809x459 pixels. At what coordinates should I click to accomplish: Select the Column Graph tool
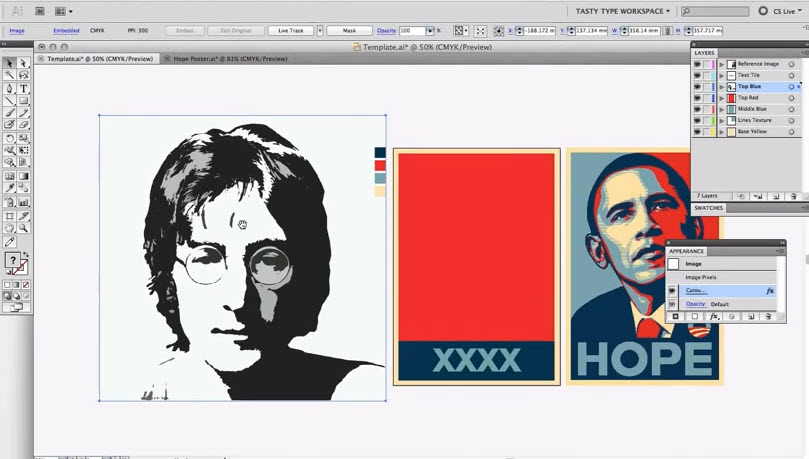coord(23,202)
